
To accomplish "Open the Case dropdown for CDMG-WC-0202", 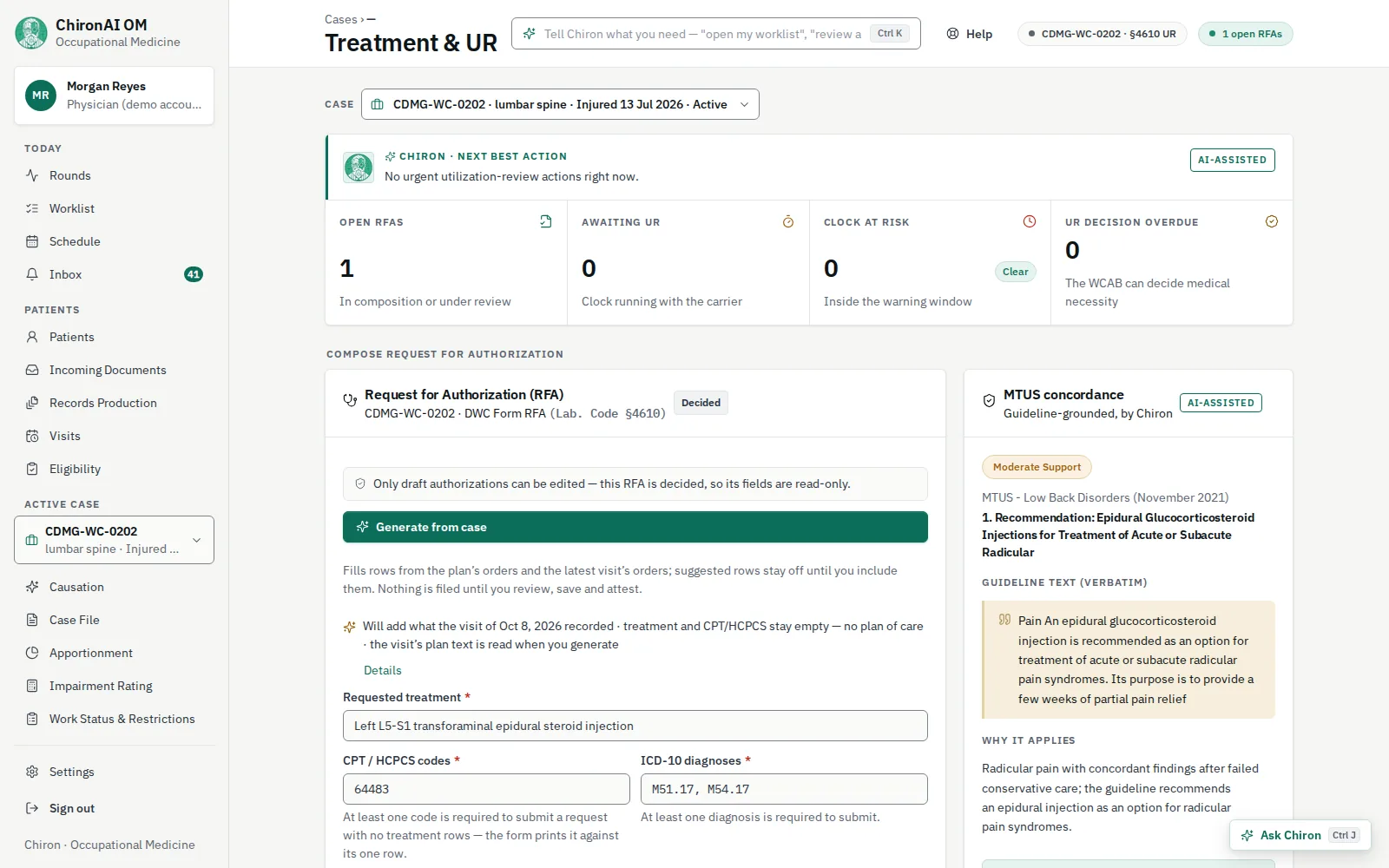I will click(560, 104).
